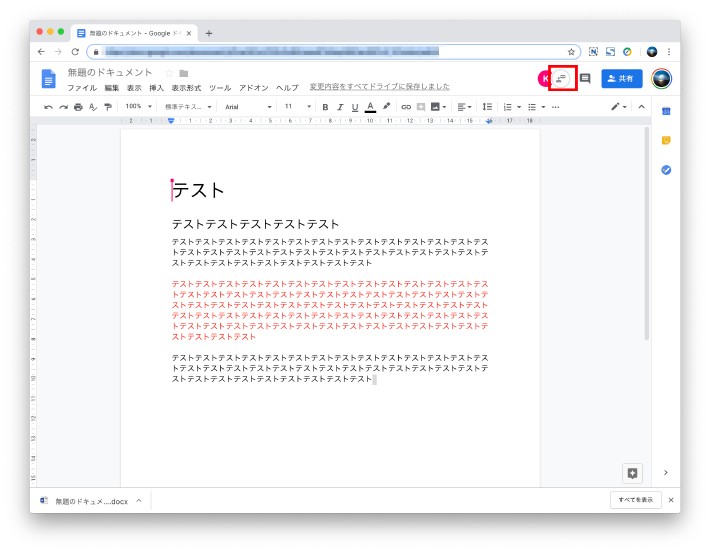Open font size 11 dropdown
This screenshot has height=552, width=710.
(297, 106)
